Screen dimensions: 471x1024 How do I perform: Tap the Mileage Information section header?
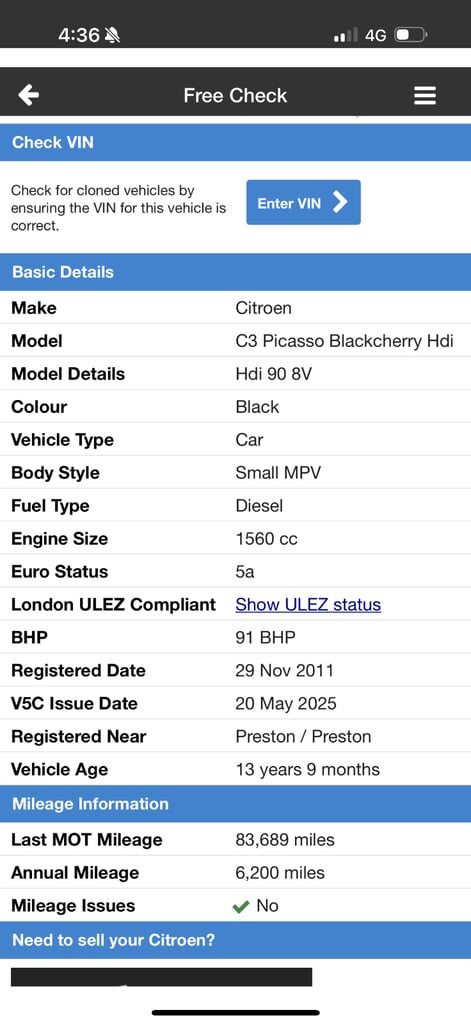tap(235, 804)
